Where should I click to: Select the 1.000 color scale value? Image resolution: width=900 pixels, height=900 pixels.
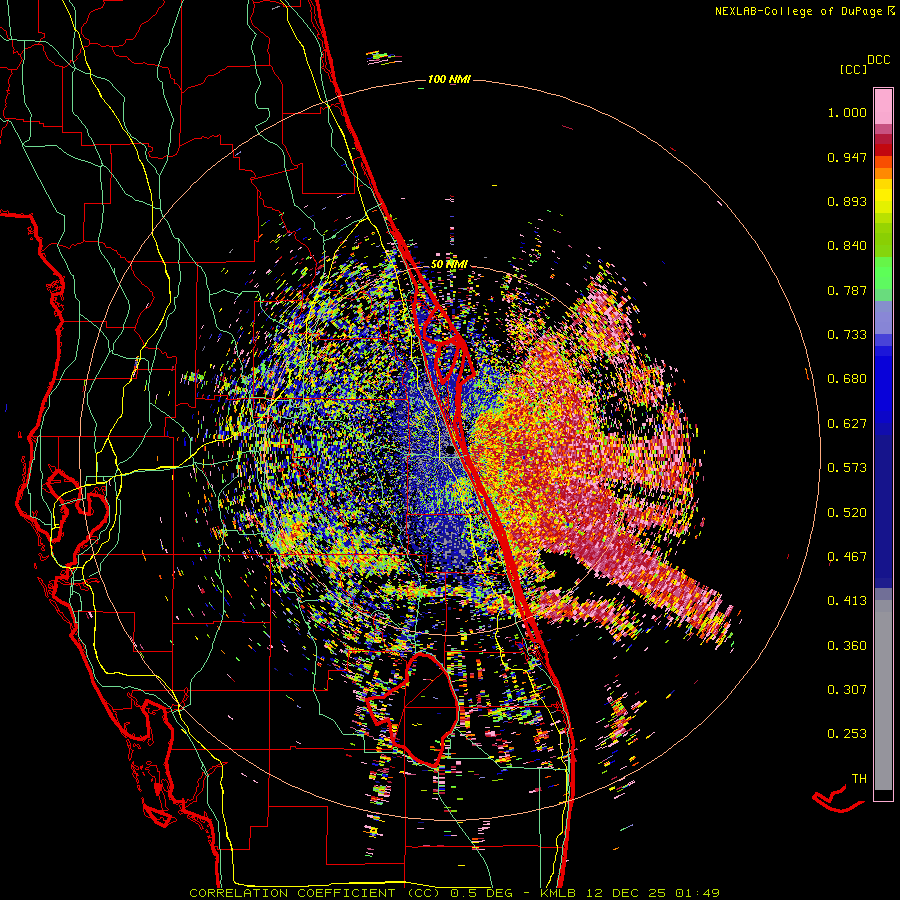847,112
